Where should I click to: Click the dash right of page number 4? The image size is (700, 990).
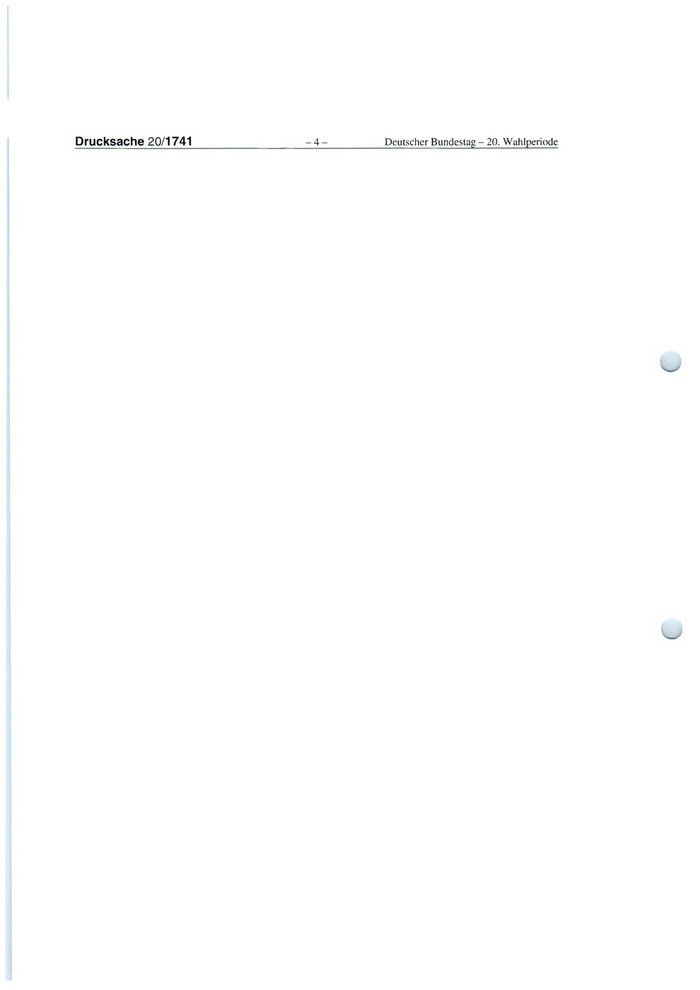pos(324,143)
